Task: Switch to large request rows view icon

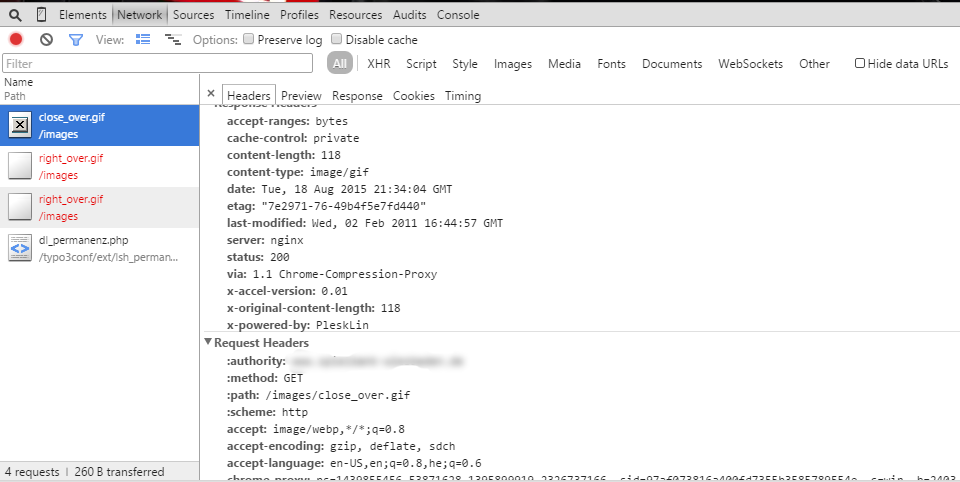Action: [x=142, y=40]
